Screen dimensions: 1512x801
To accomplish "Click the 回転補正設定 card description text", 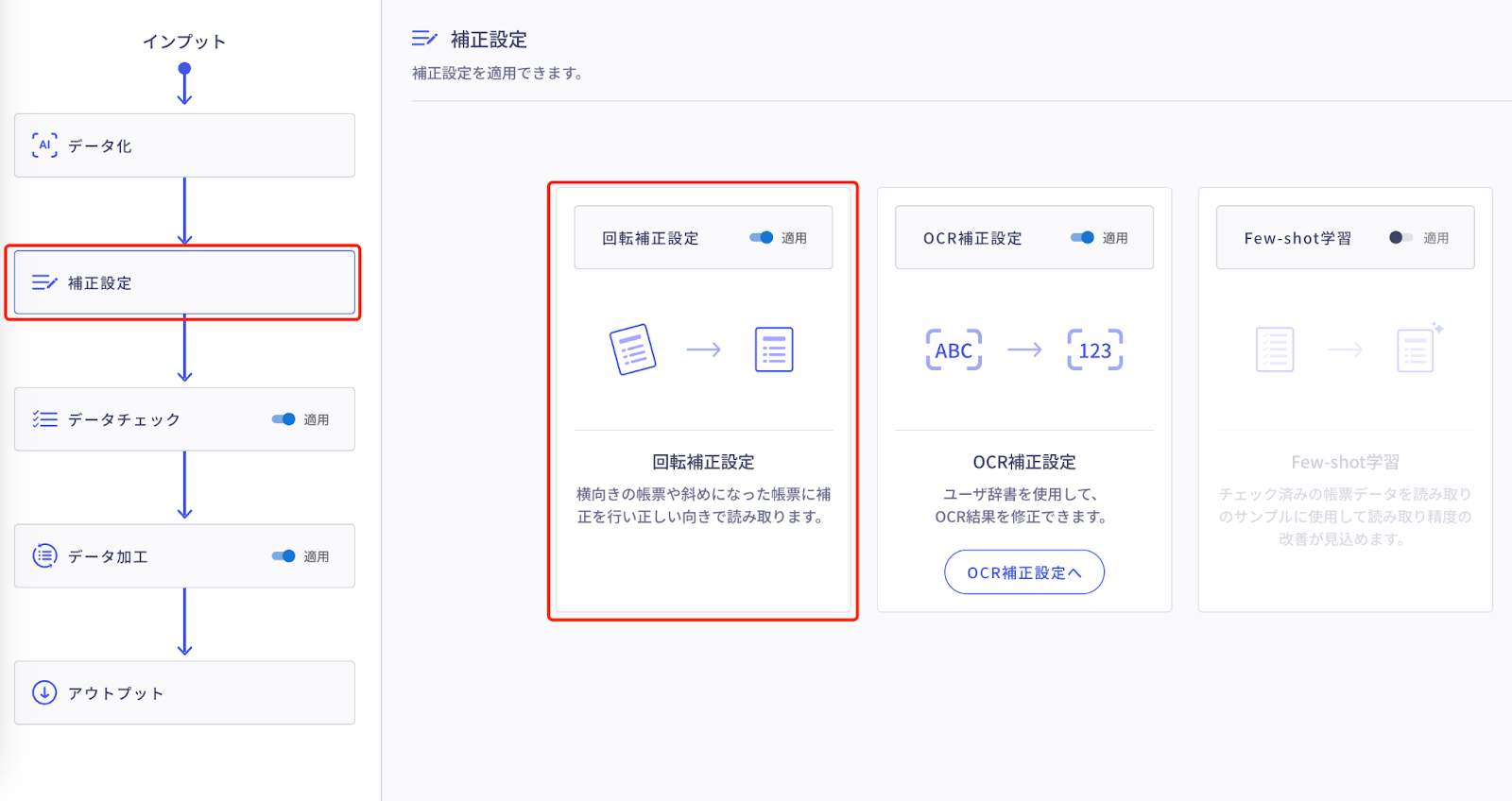I will (x=703, y=505).
